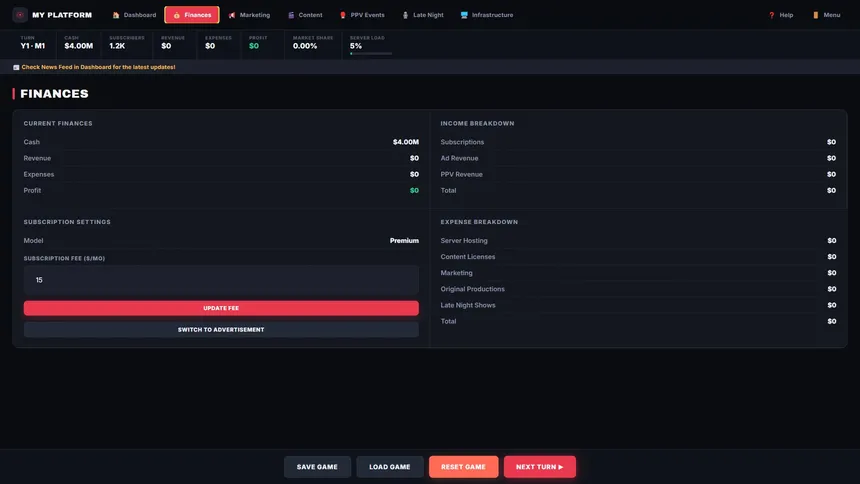Click the Income Breakdown heading
This screenshot has height=484, width=860.
(477, 123)
